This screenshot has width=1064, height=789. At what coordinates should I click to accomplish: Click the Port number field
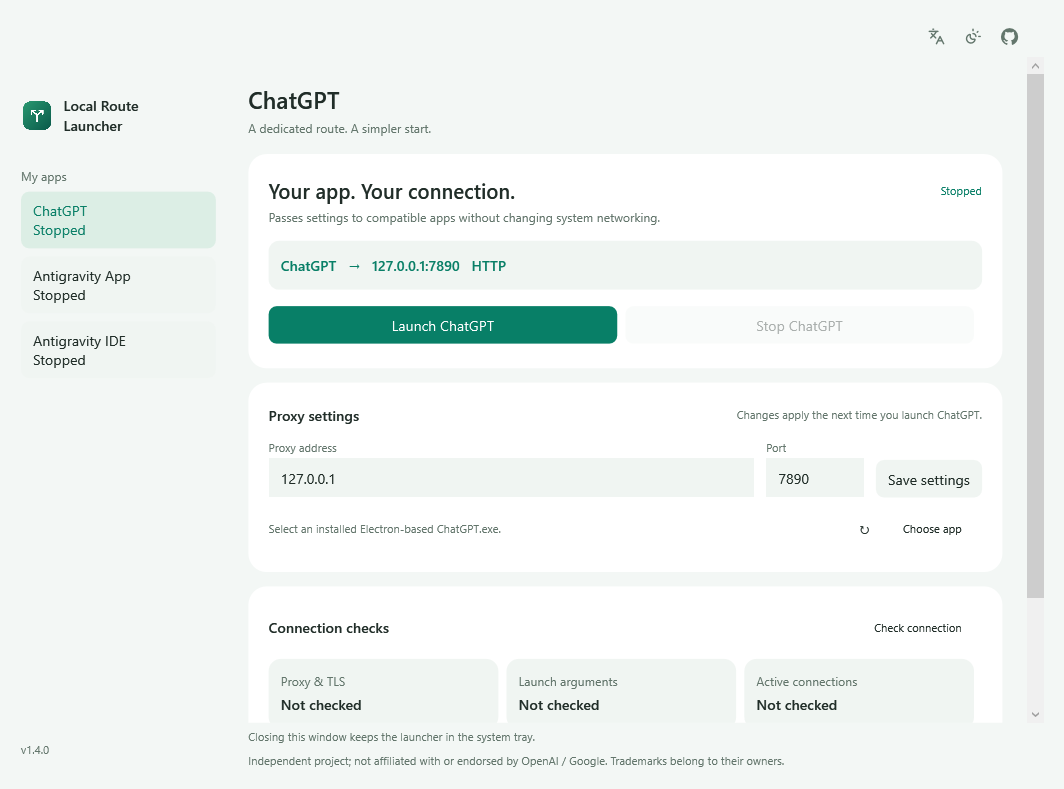click(815, 478)
